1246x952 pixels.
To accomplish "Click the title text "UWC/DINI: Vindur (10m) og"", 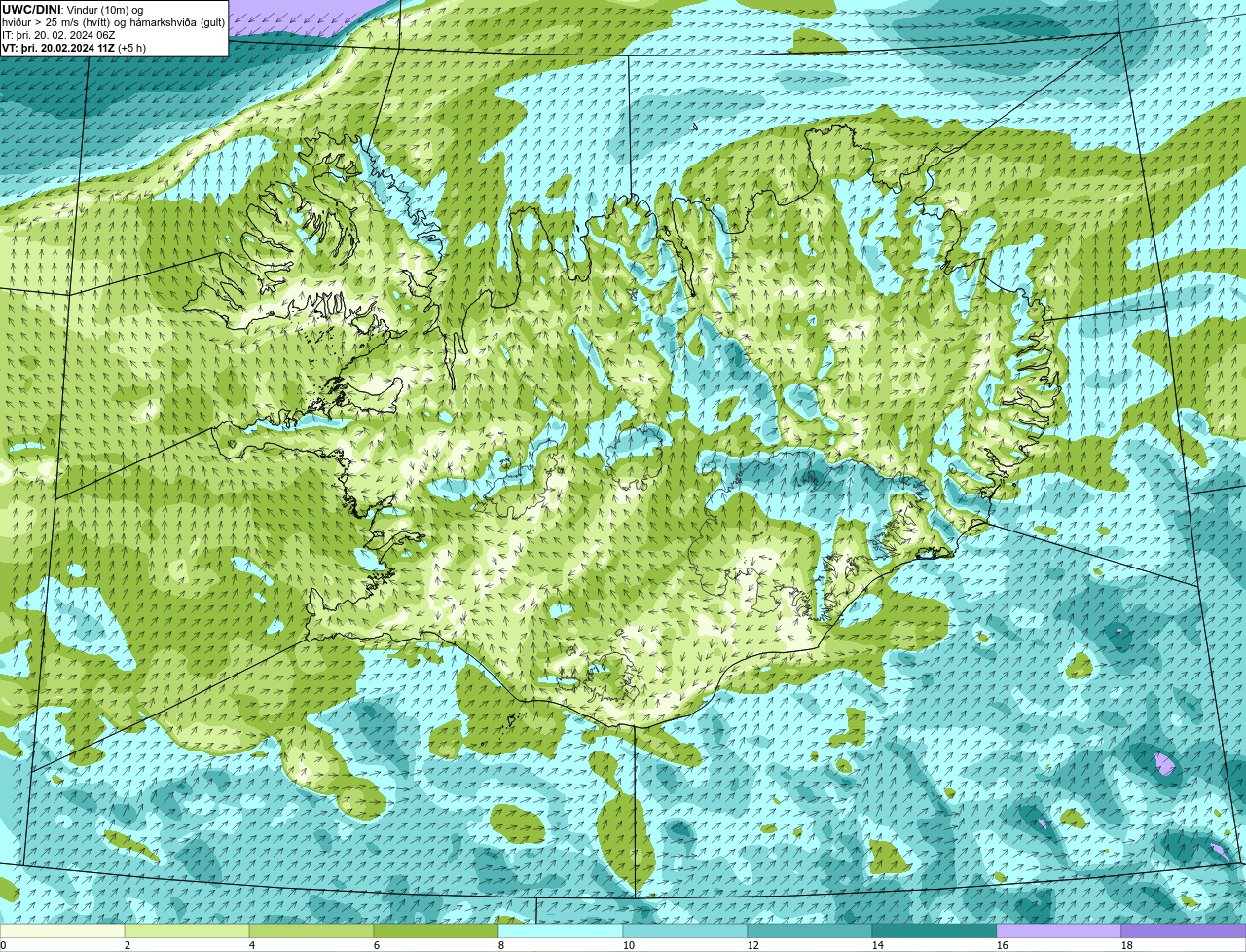I will pyautogui.click(x=72, y=10).
